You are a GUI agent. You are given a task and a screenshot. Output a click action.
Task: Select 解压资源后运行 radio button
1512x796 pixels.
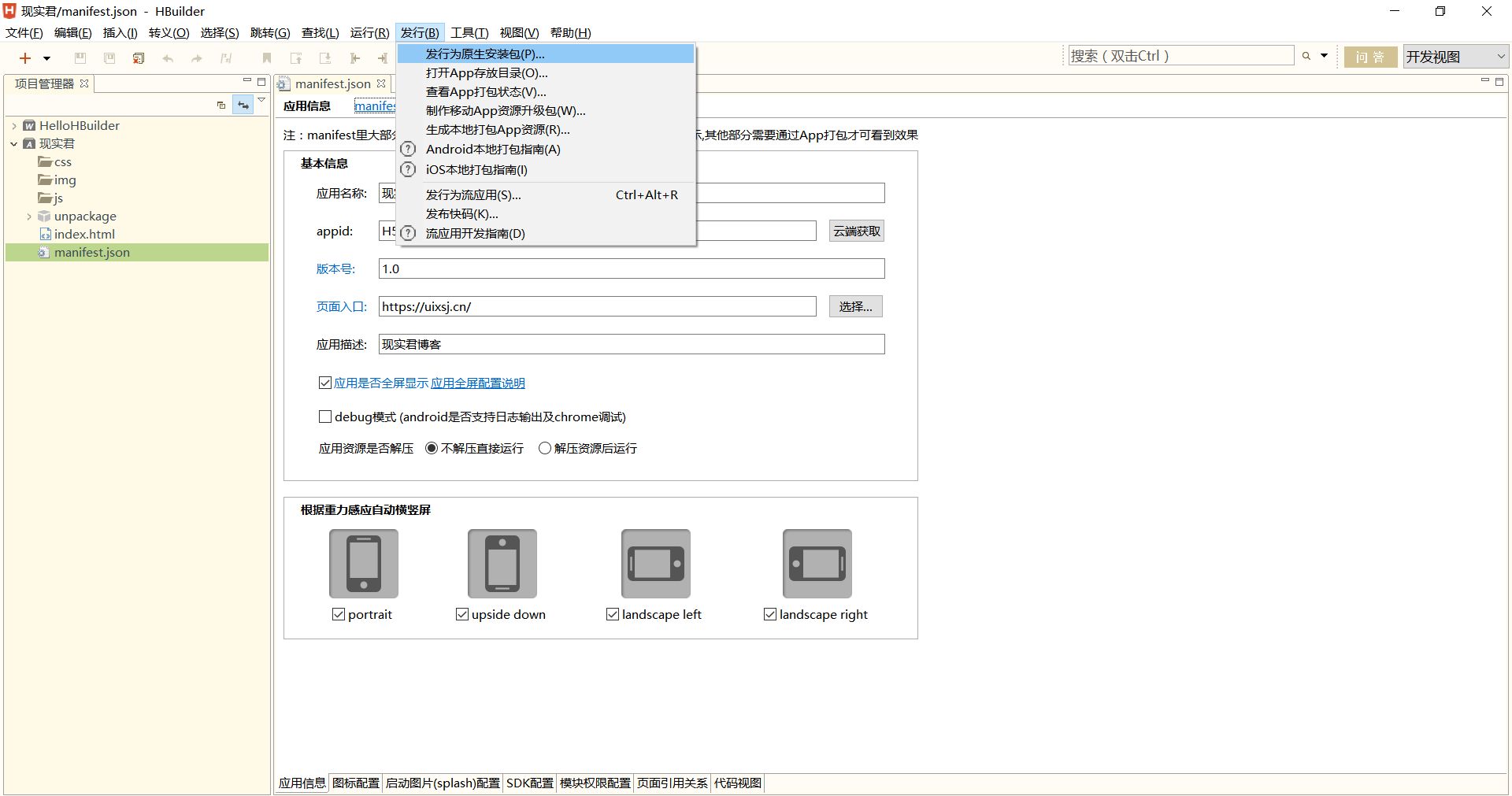click(x=544, y=449)
